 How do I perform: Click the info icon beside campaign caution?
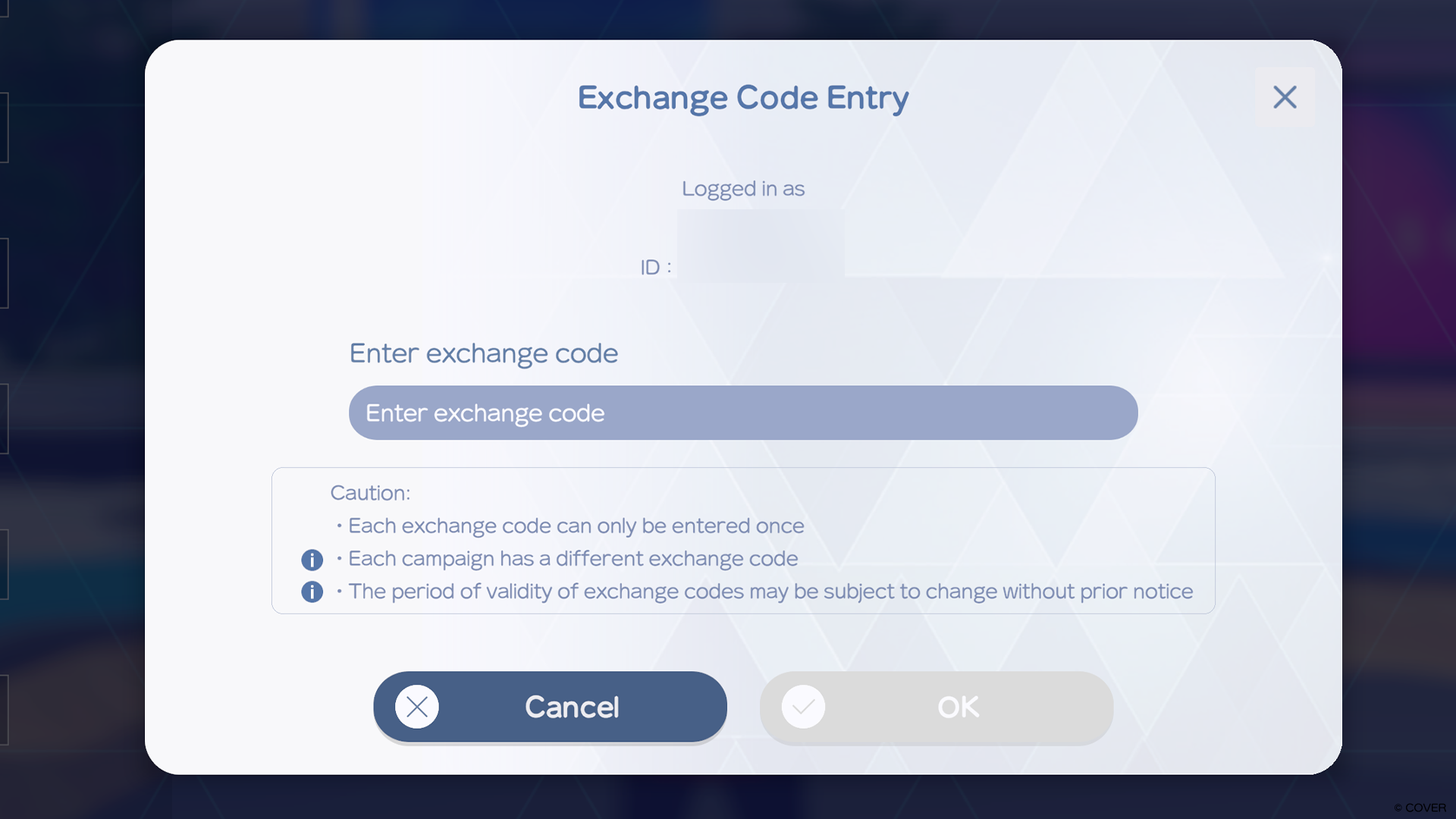pyautogui.click(x=312, y=560)
